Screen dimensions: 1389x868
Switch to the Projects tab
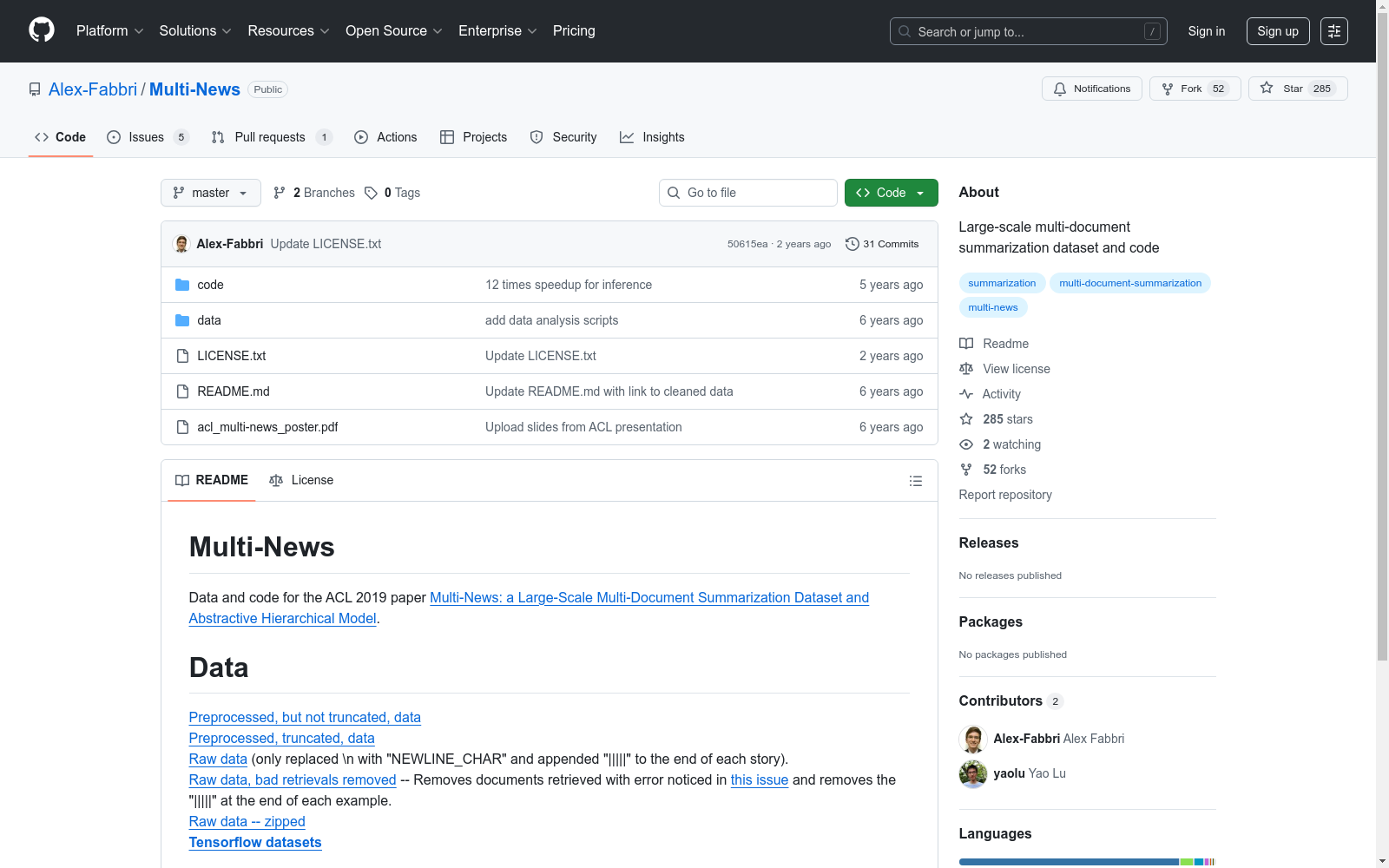(x=474, y=137)
